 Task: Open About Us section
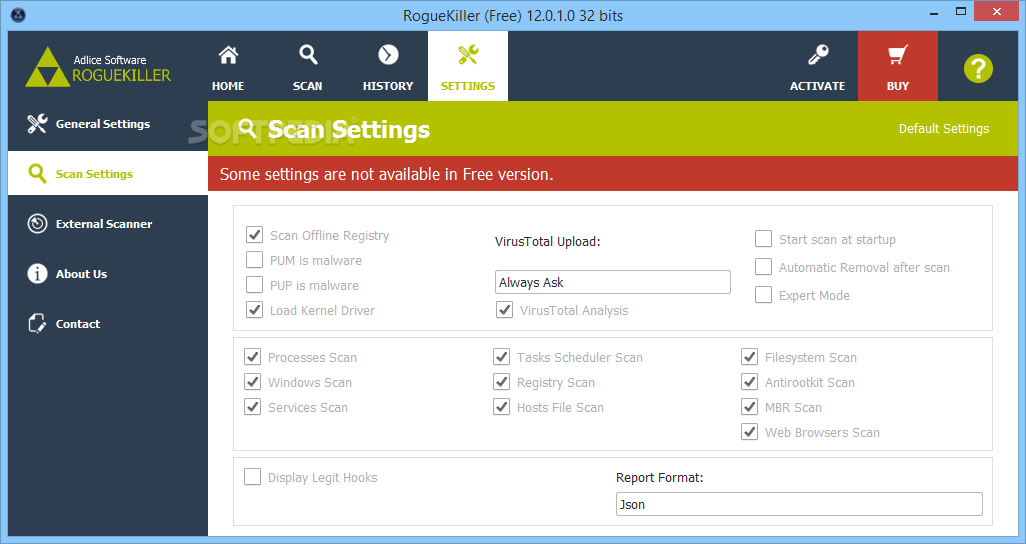point(108,274)
